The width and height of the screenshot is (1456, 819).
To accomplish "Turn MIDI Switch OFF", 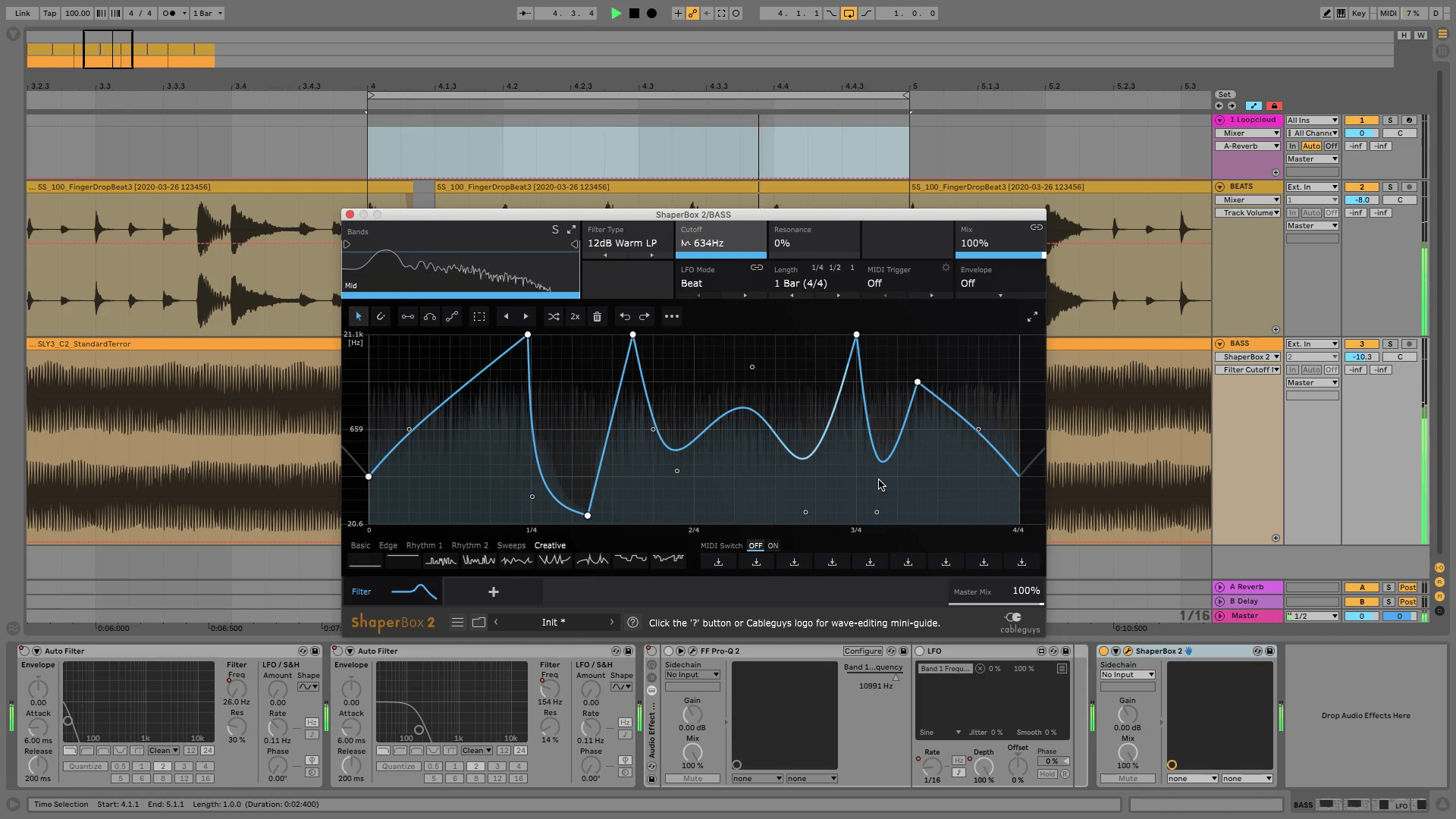I will (x=755, y=546).
